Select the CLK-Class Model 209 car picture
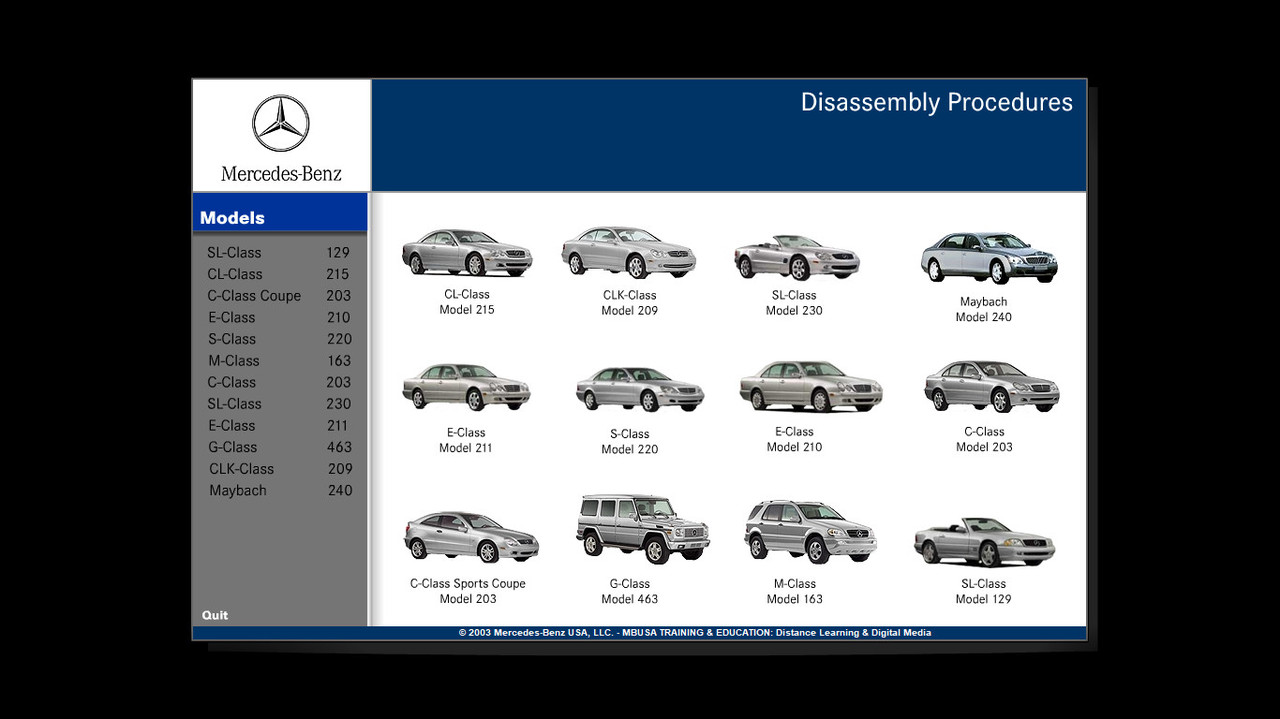 [629, 252]
